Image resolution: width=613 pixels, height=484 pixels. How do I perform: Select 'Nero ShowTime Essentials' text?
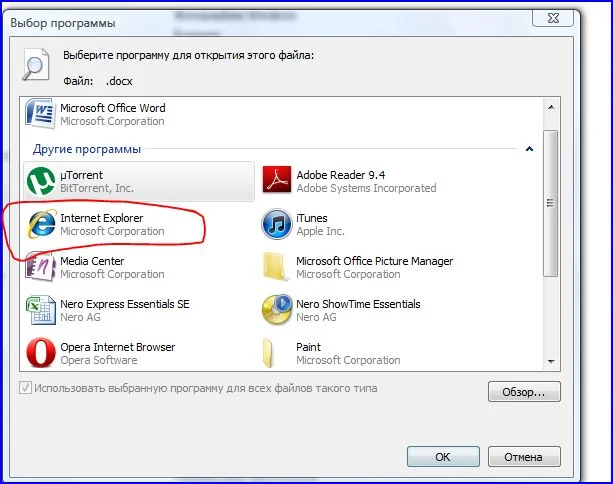(358, 304)
